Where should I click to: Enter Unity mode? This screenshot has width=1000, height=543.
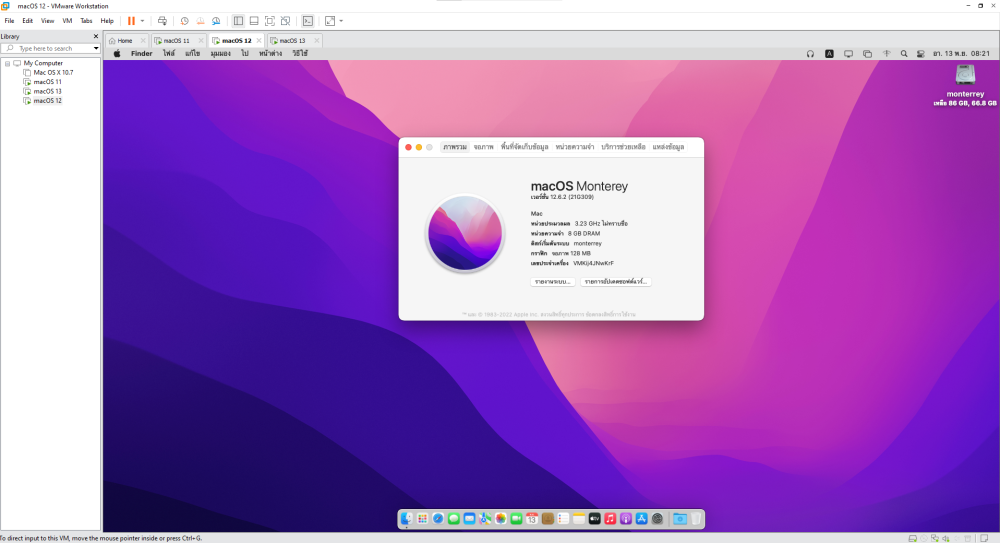pyautogui.click(x=286, y=21)
